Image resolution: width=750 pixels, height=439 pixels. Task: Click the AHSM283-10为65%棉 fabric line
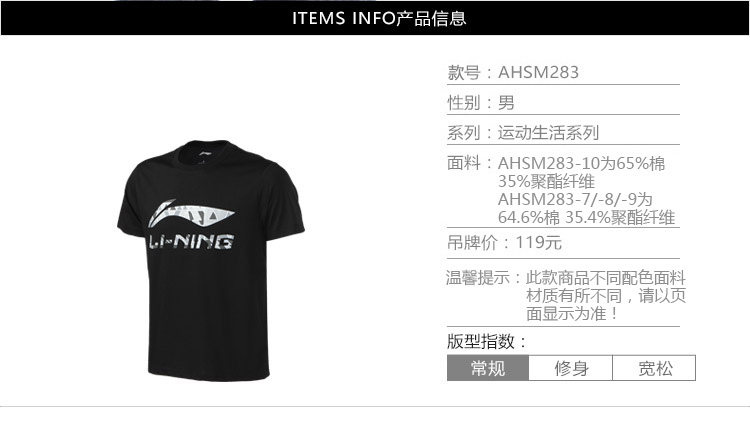click(x=581, y=164)
